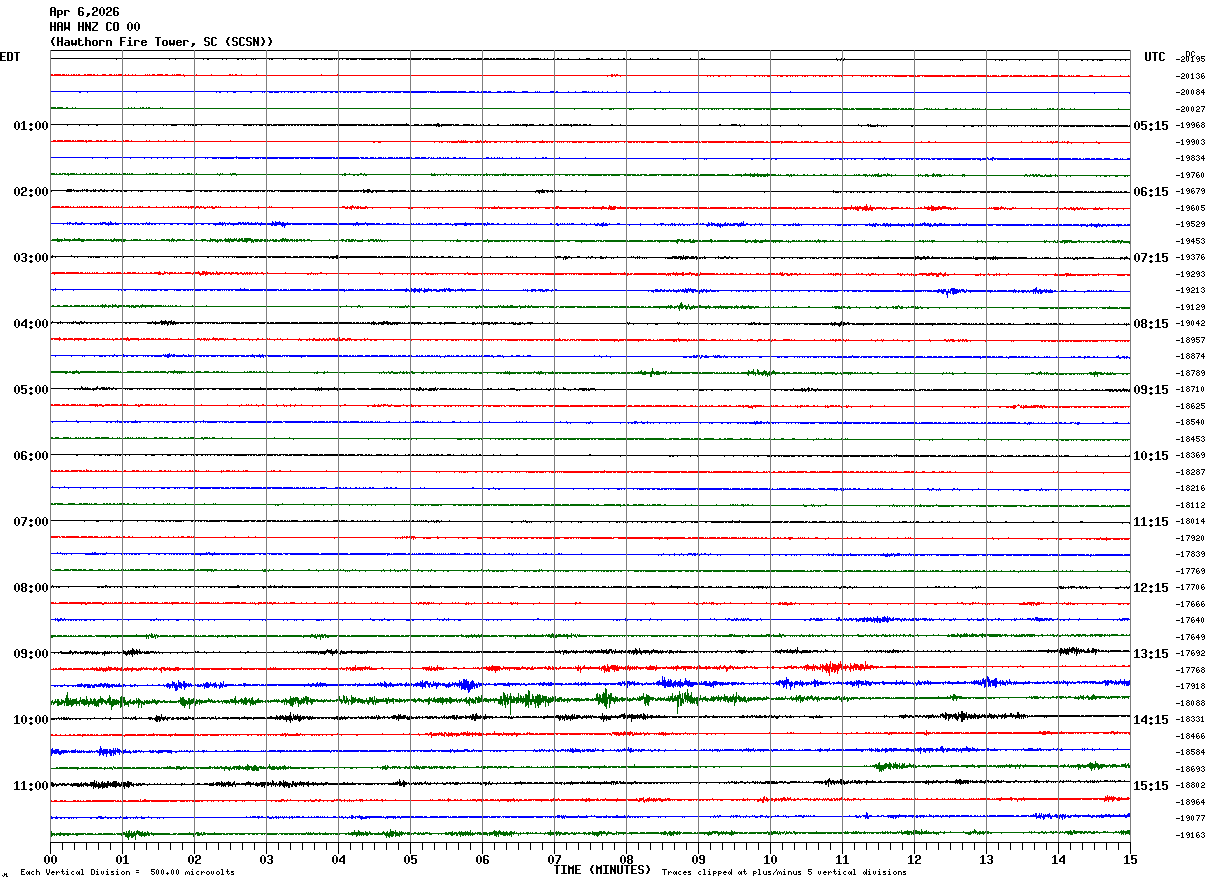The height and width of the screenshot is (886, 1210).
Task: Click the minute tick label 10
Action: [x=770, y=859]
